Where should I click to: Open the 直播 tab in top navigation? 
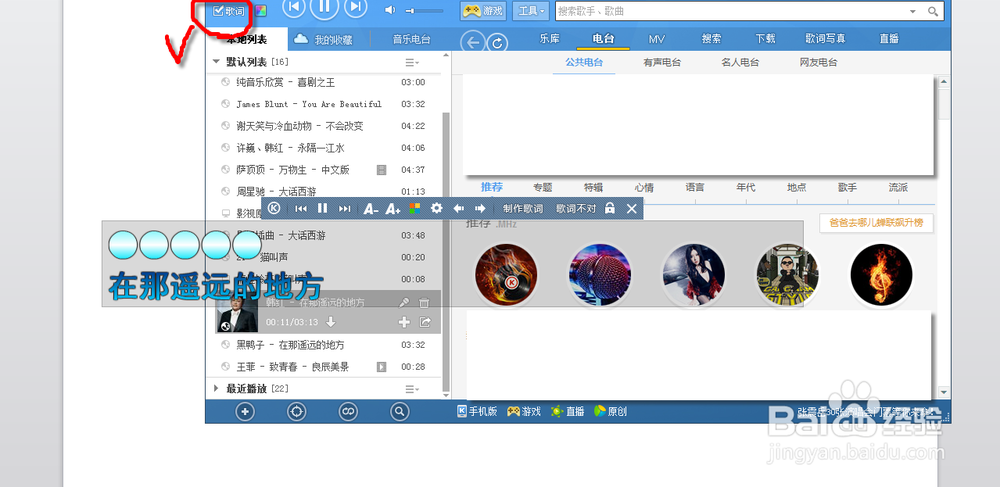point(889,39)
